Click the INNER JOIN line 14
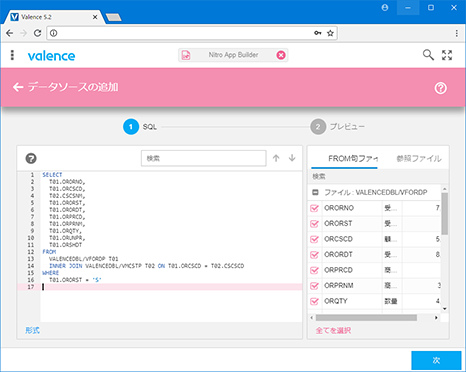 146,266
